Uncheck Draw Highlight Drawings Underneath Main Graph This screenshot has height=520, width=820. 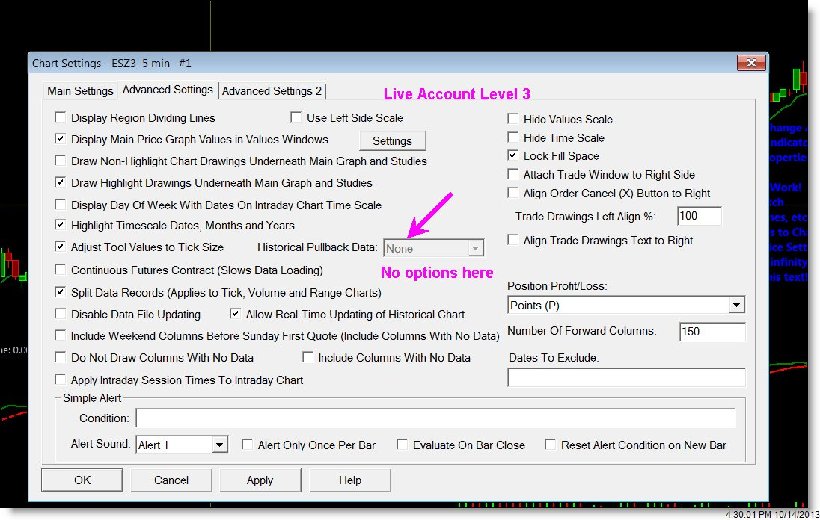pos(61,183)
